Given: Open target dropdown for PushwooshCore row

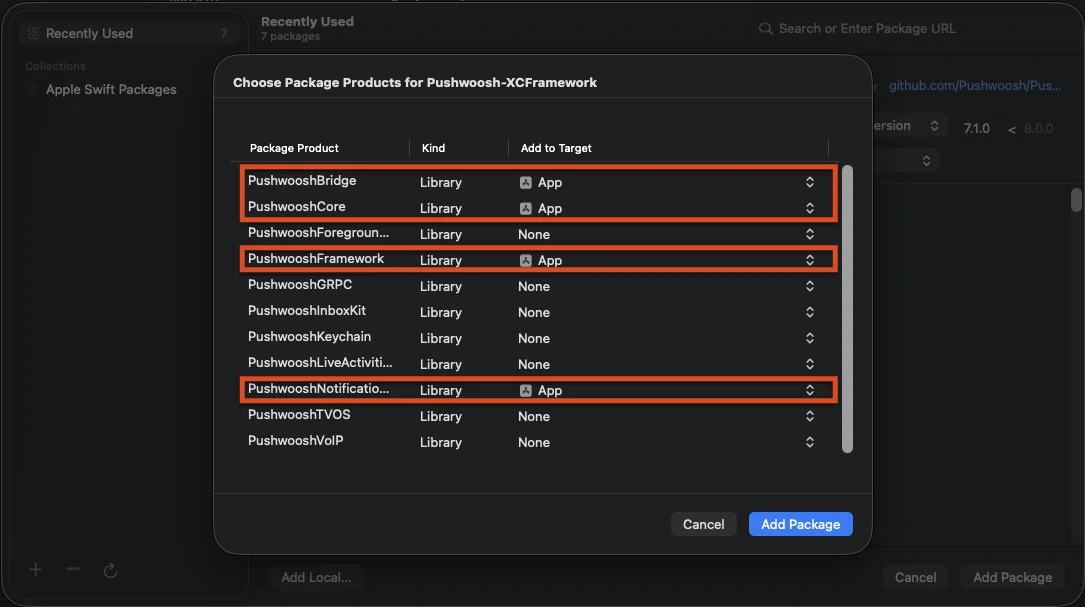Looking at the screenshot, I should (810, 208).
